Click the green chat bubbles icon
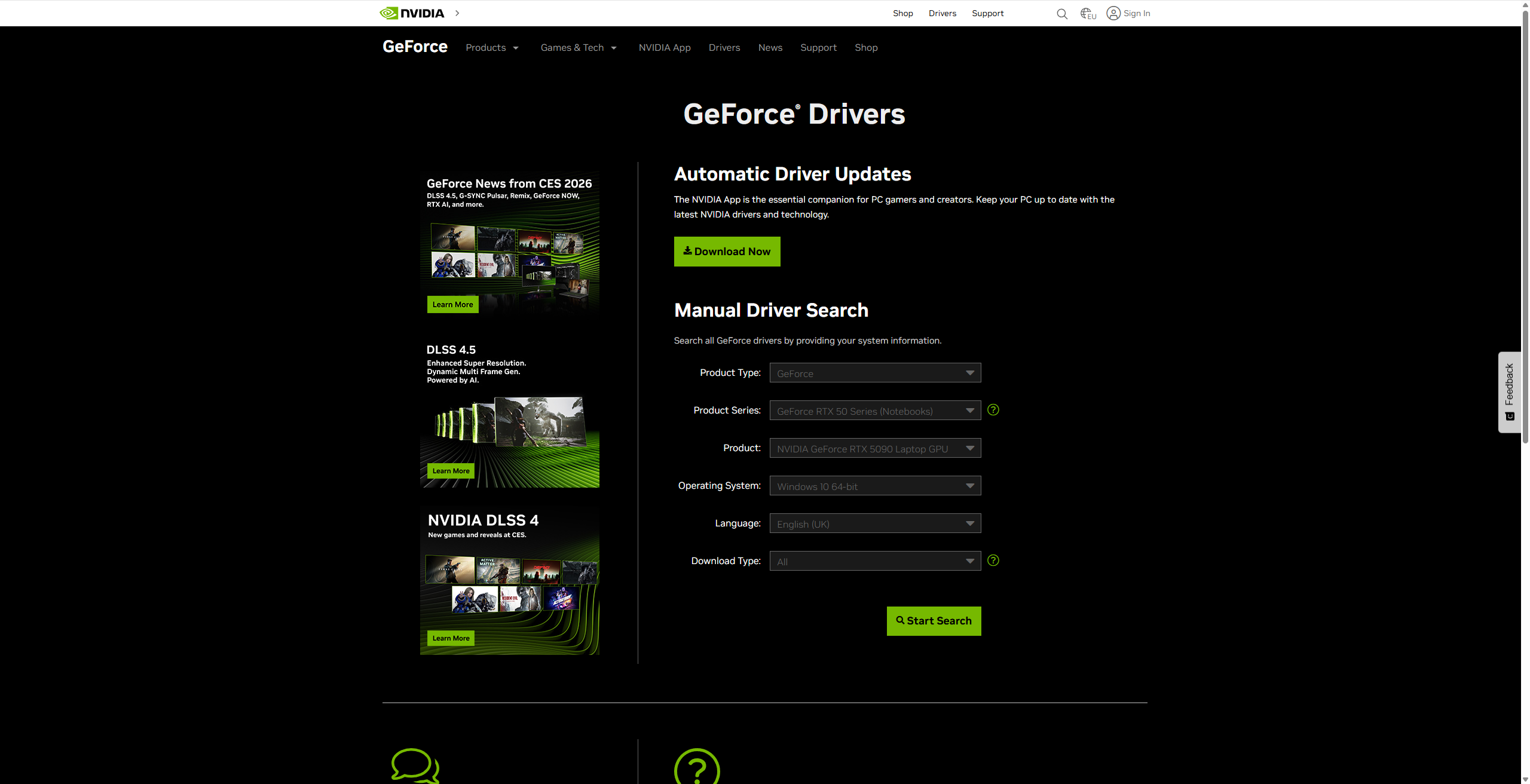Image resolution: width=1530 pixels, height=784 pixels. [415, 765]
